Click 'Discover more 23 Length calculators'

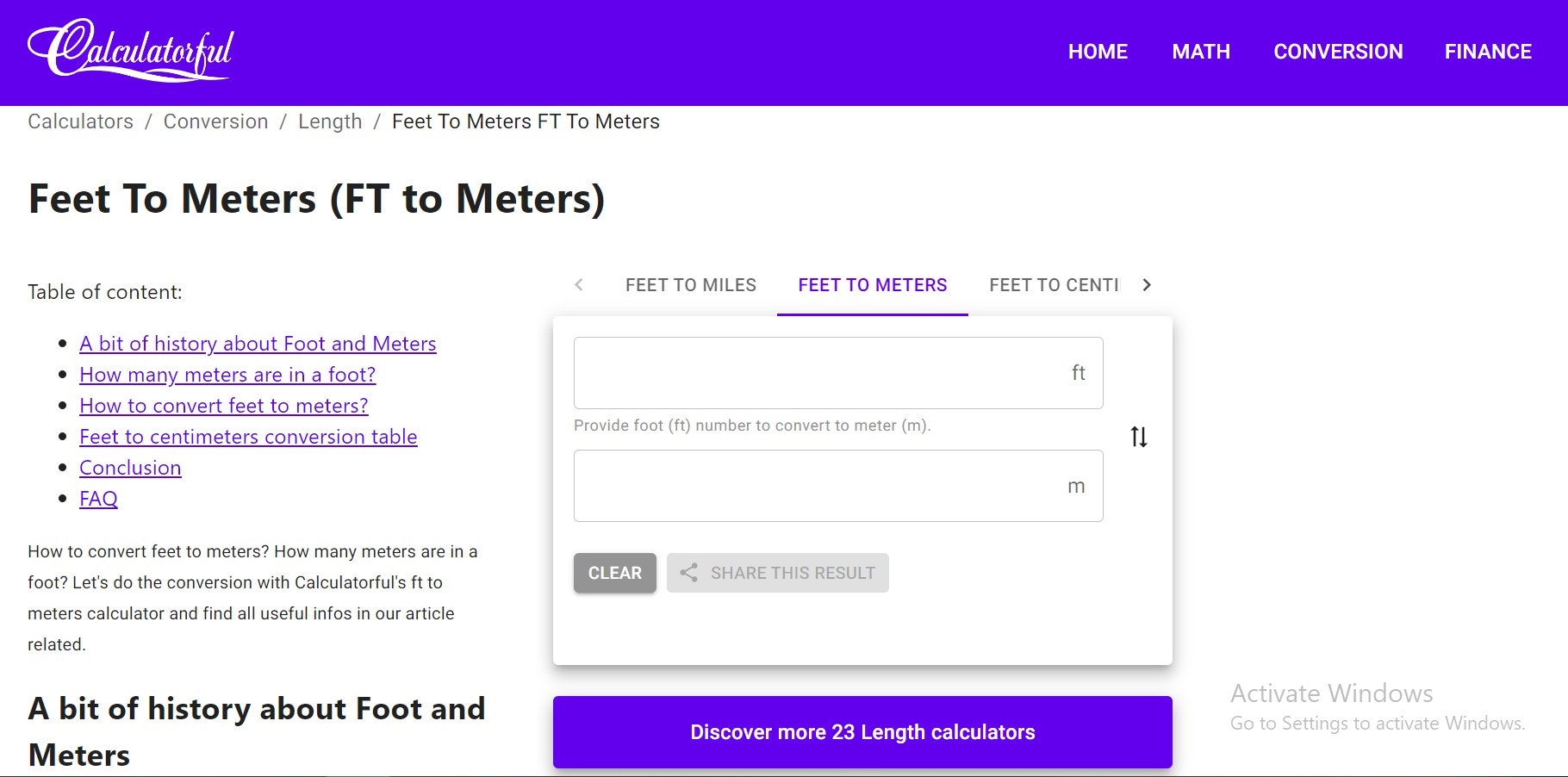pyautogui.click(x=862, y=731)
